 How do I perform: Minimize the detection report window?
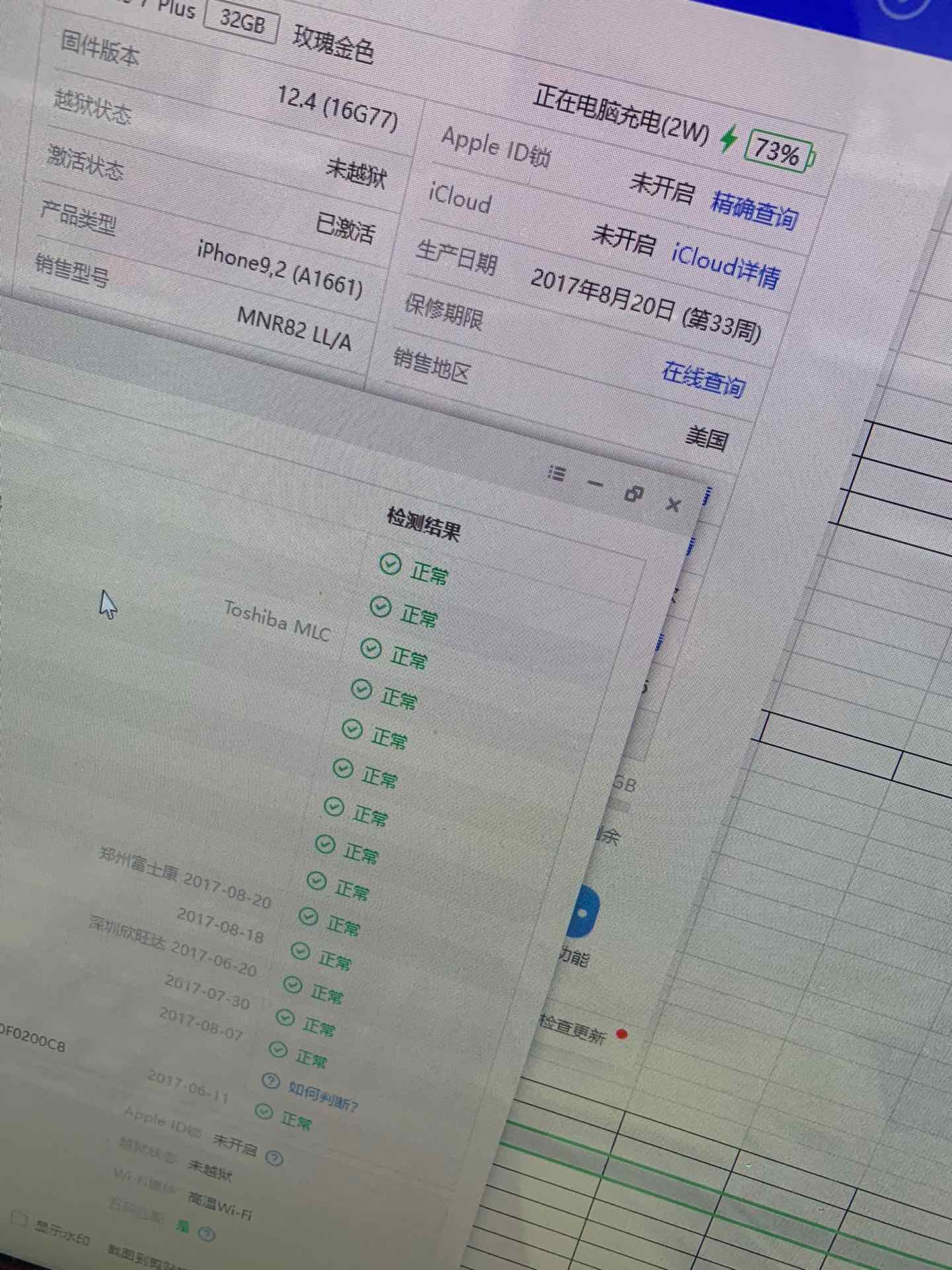click(595, 484)
